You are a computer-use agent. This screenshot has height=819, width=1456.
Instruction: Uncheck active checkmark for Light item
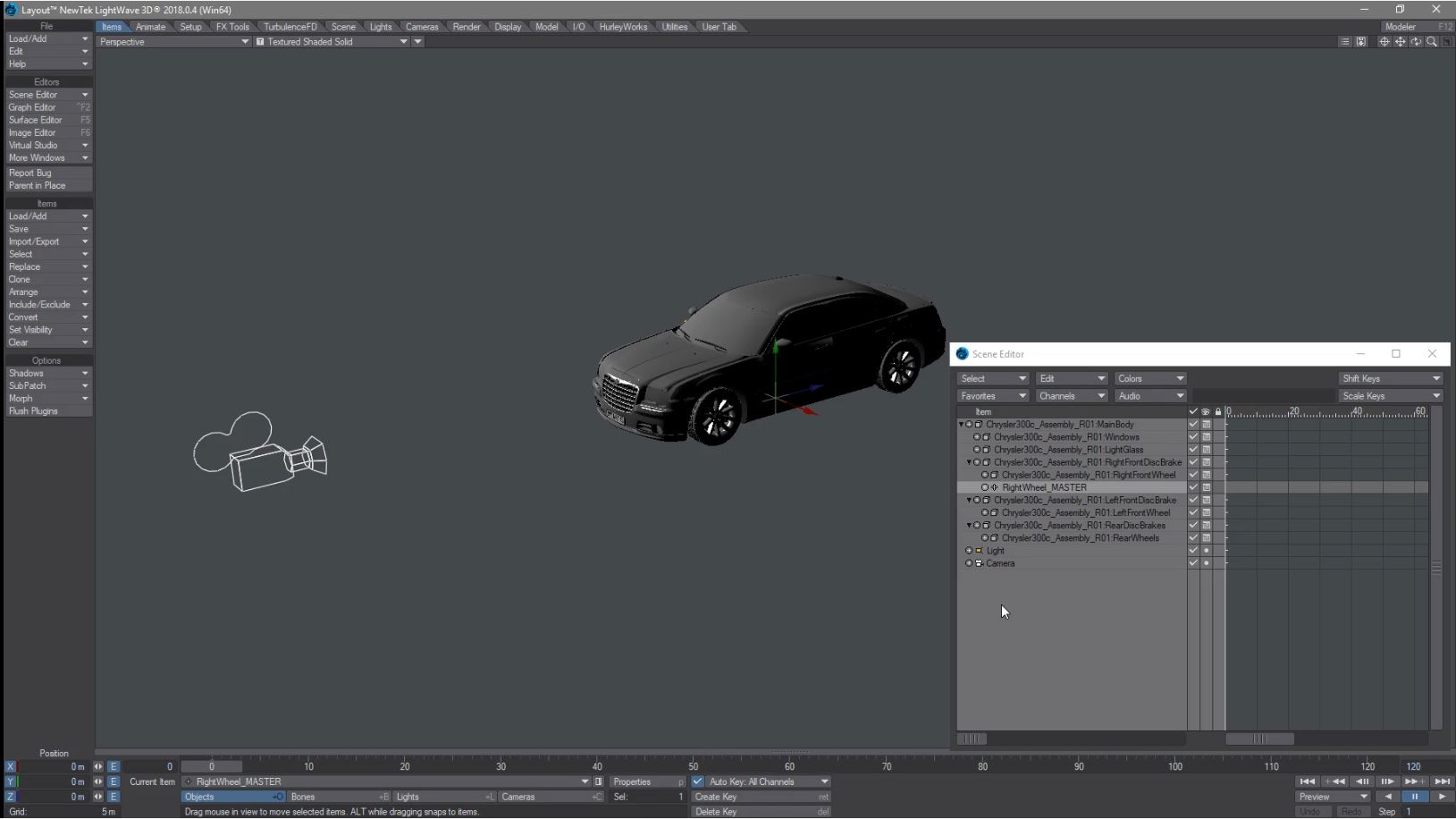click(x=1192, y=551)
